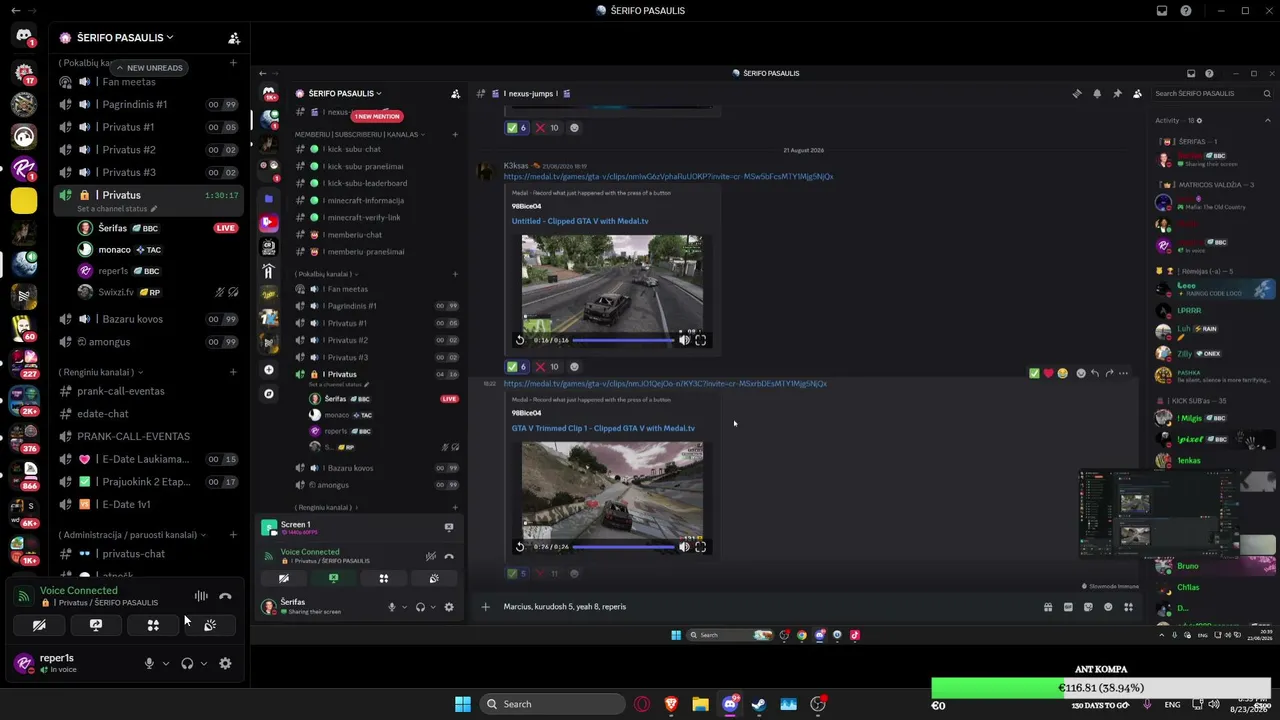Viewport: 1280px width, 720px height.
Task: Click first medal.tv clip link in stream
Action: pyautogui.click(x=668, y=176)
